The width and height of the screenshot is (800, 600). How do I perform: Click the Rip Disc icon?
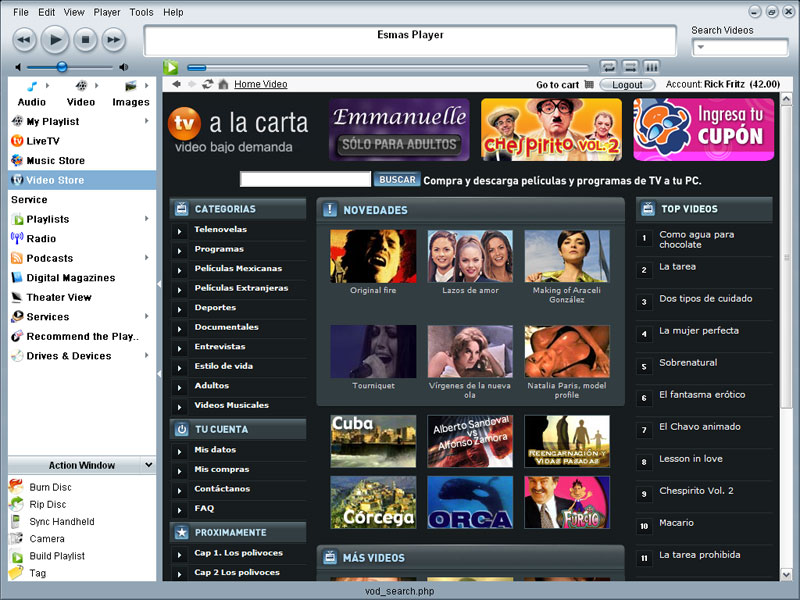16,504
